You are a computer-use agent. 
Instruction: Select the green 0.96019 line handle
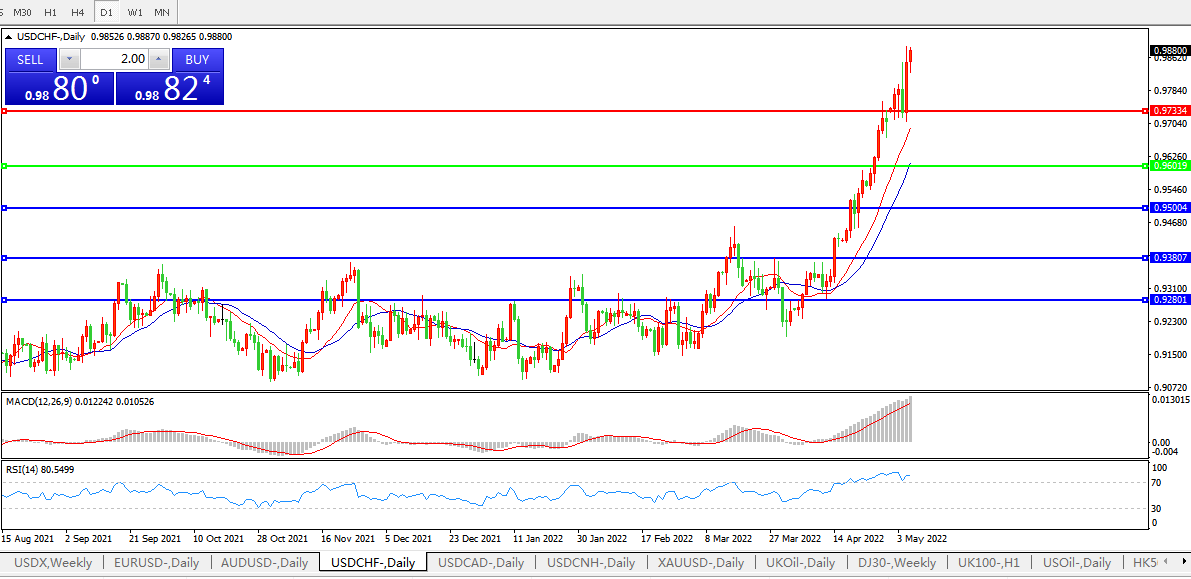coord(5,166)
